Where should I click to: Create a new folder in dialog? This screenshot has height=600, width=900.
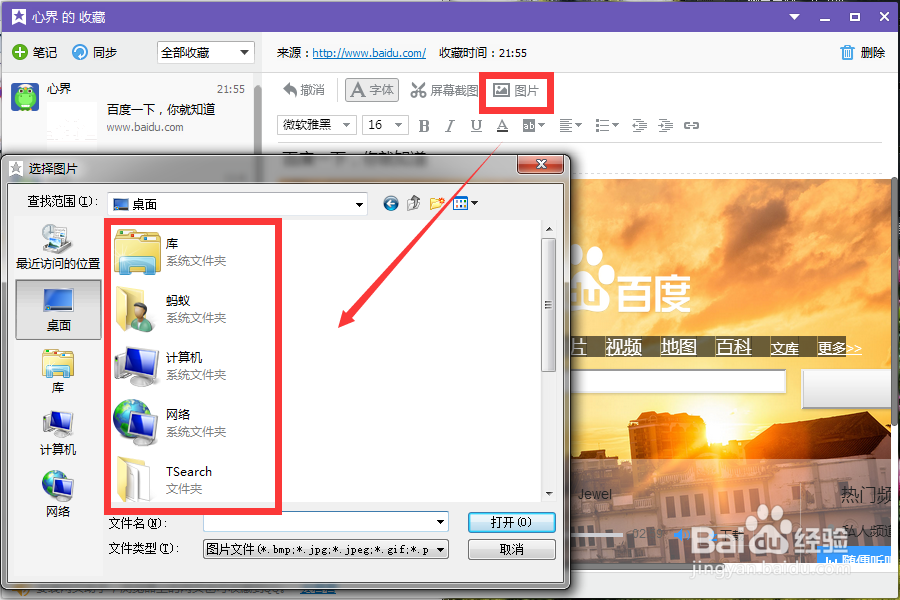(437, 203)
